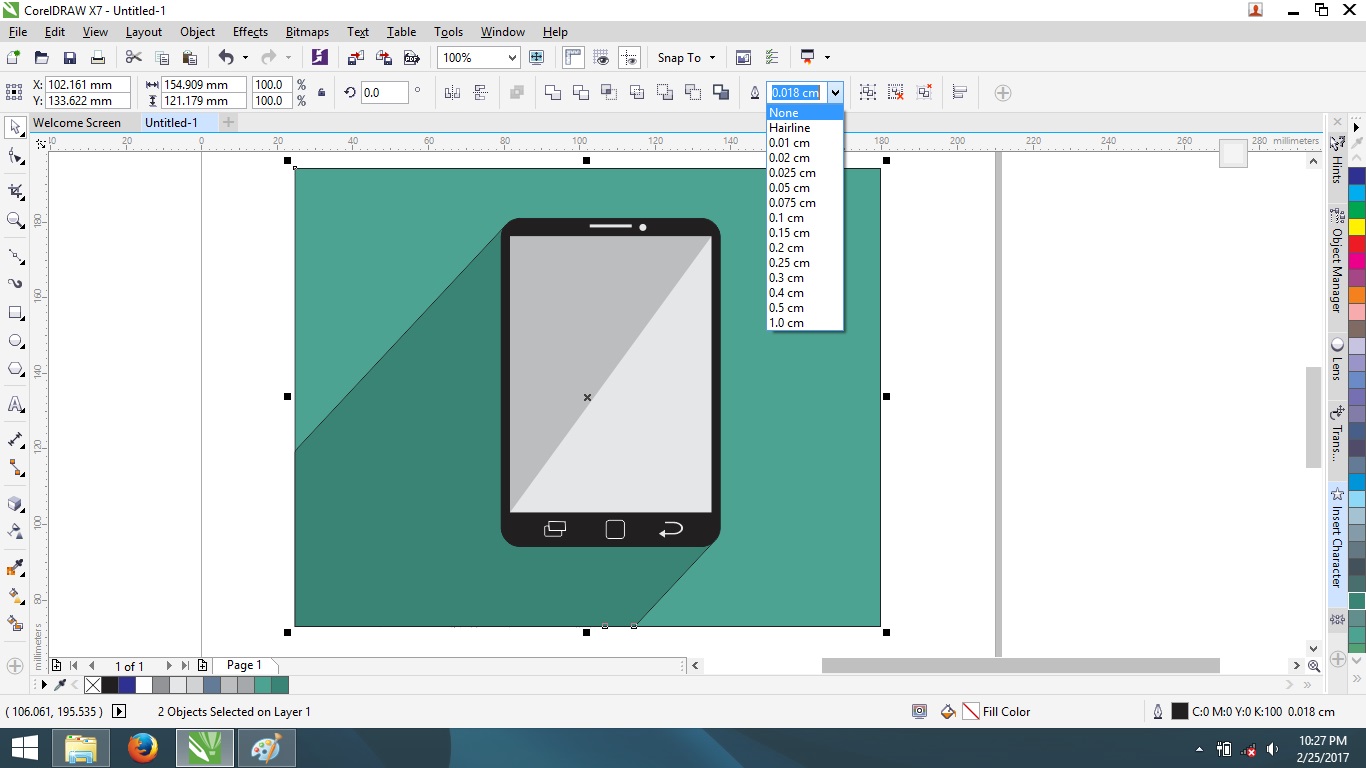1366x768 pixels.
Task: Select the Pick tool
Action: (x=14, y=128)
